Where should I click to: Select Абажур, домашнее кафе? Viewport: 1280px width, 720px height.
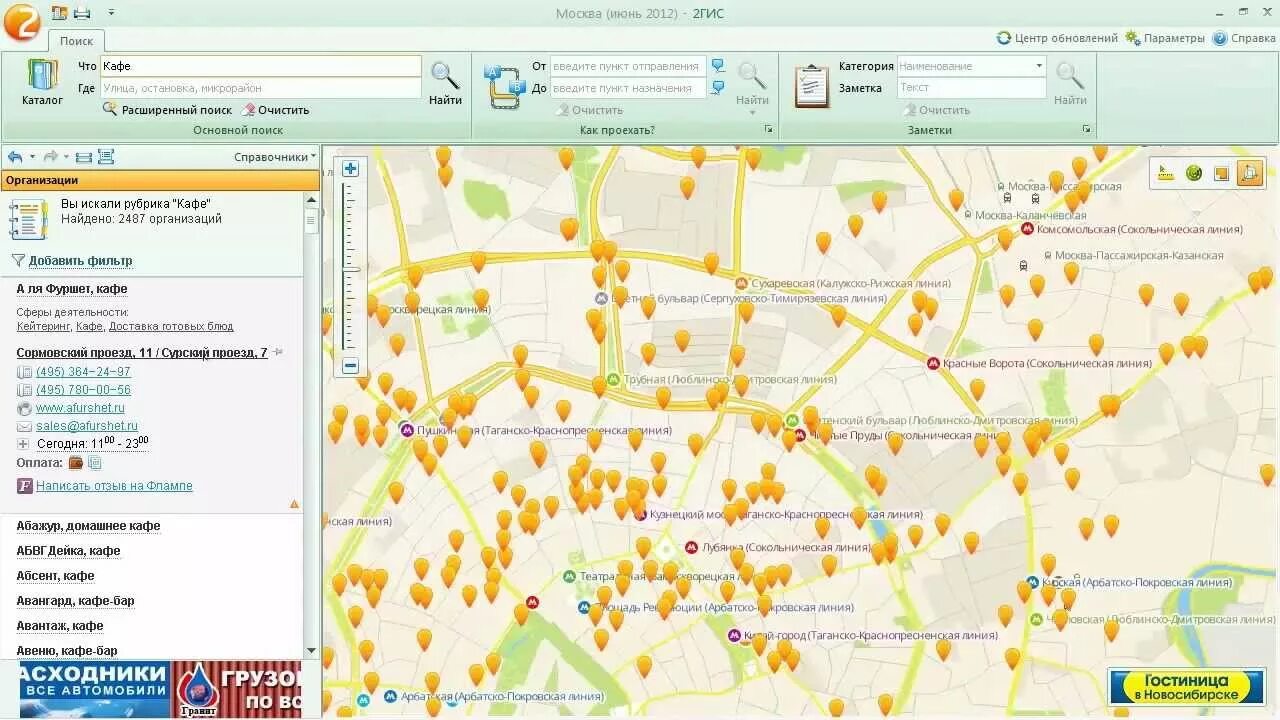88,526
